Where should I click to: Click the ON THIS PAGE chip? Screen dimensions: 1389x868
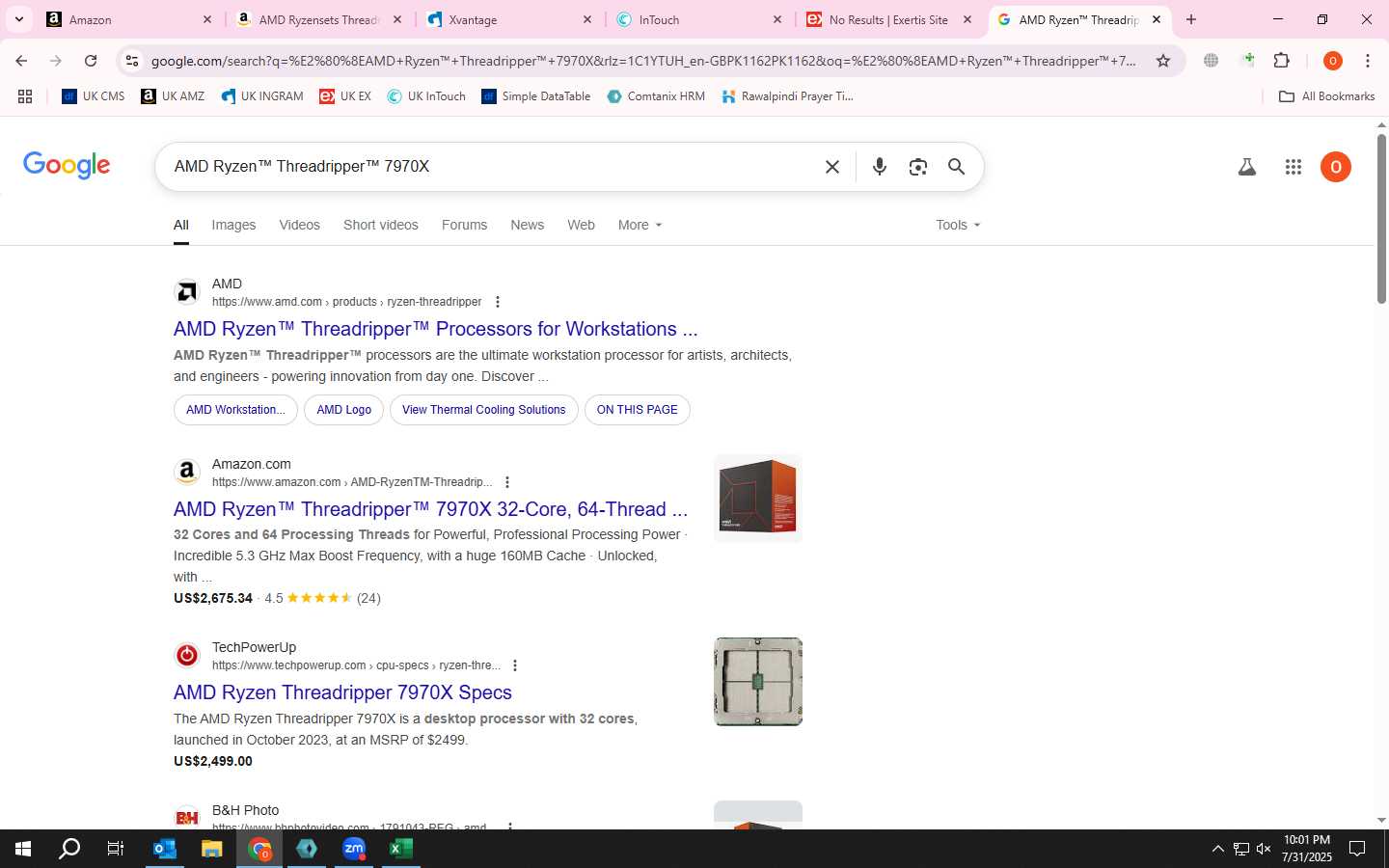[638, 410]
